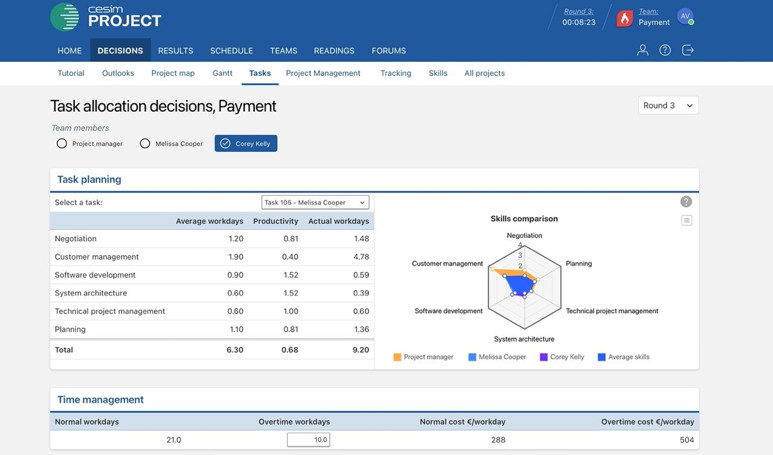Select the Project manager radio button
The width and height of the screenshot is (773, 455).
(62, 144)
